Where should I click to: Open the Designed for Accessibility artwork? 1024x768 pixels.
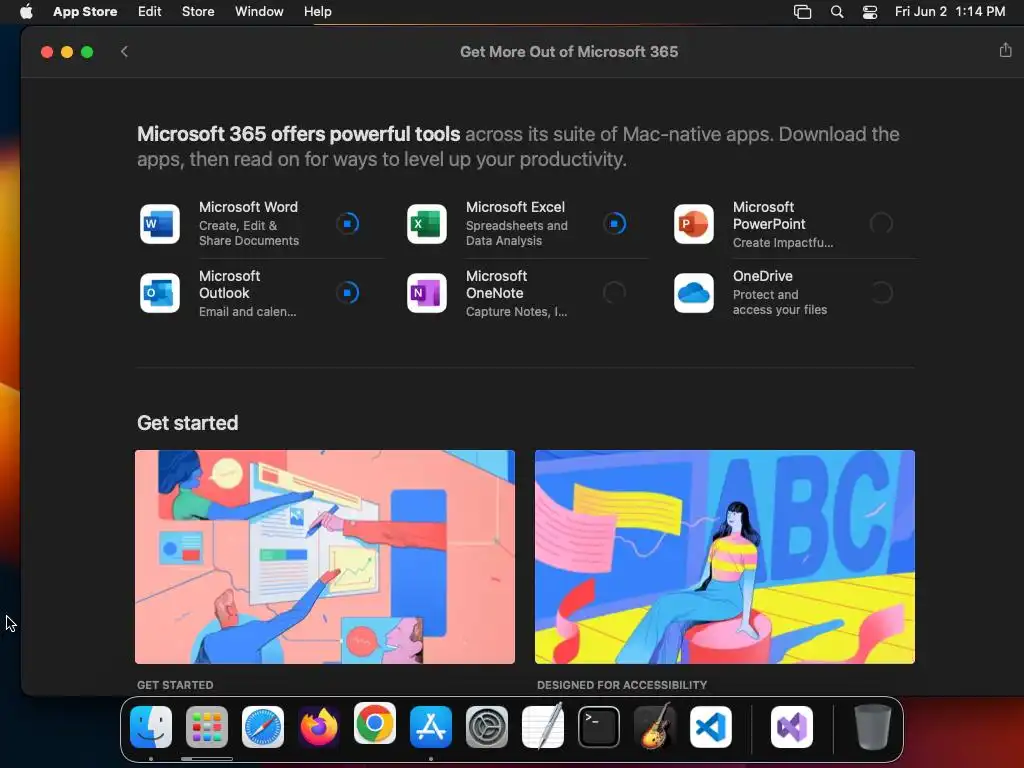724,556
